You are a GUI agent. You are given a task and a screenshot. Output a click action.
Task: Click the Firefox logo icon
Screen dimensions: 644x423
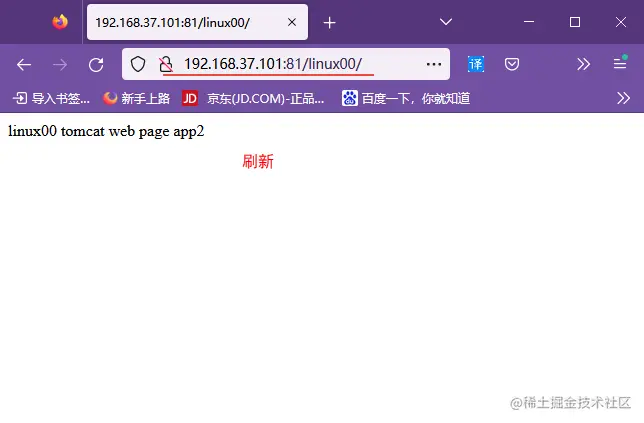pos(60,22)
